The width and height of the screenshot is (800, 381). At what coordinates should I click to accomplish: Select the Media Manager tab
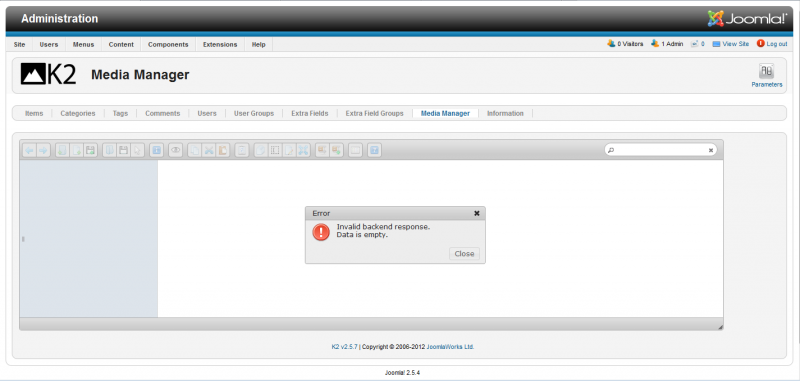point(445,113)
